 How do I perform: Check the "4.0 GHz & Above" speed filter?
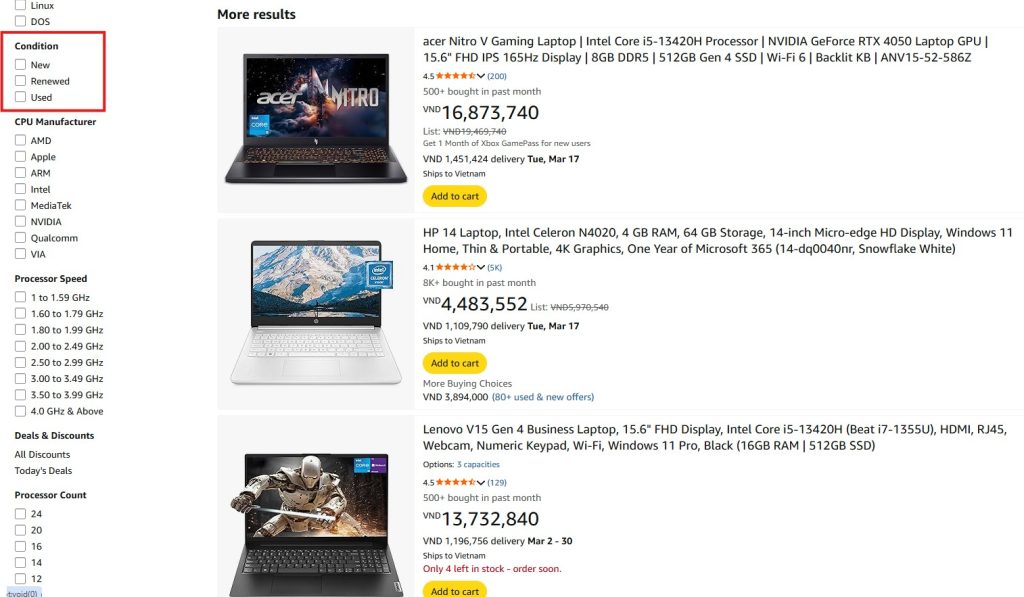[x=22, y=411]
